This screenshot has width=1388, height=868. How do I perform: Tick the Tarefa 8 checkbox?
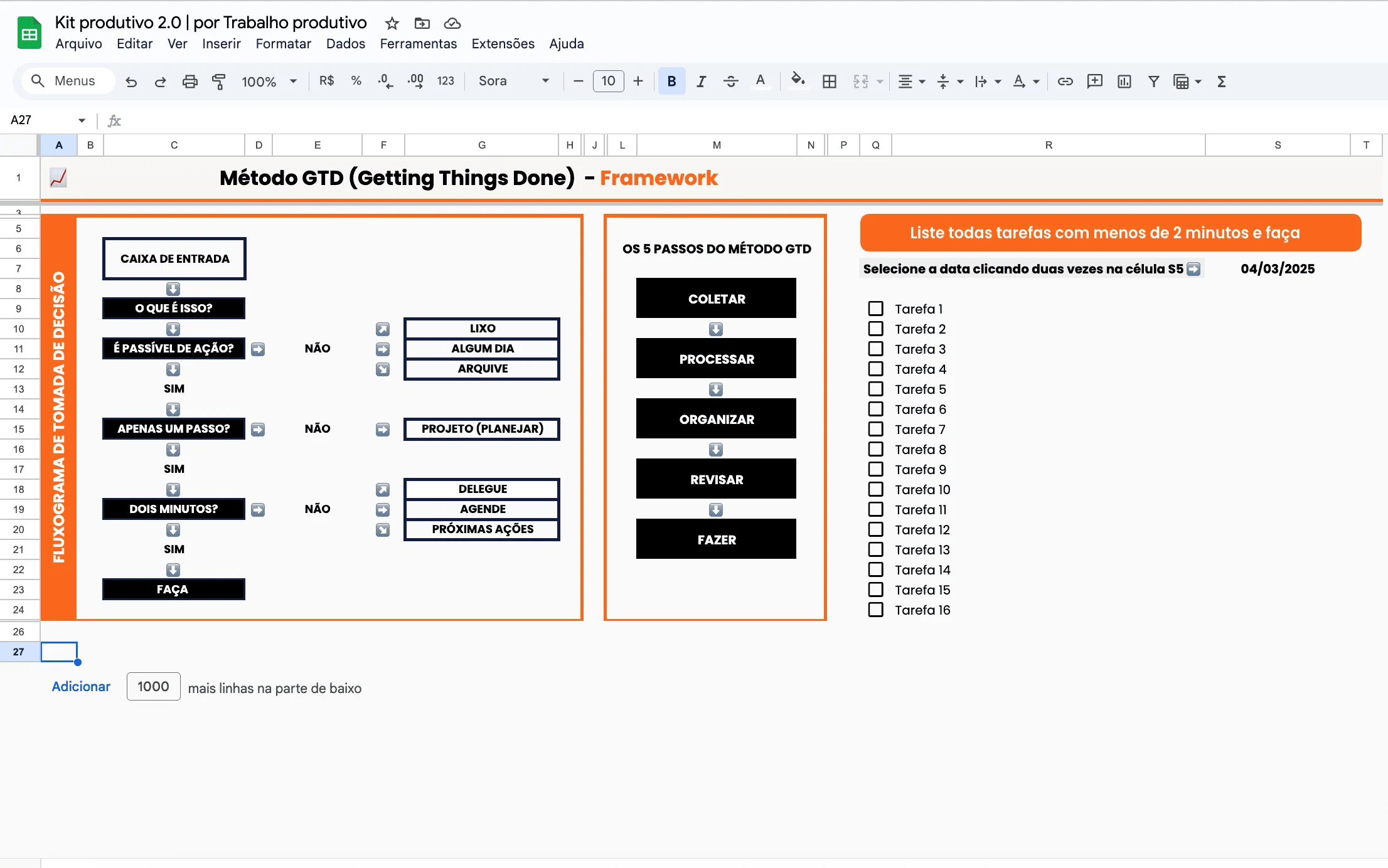(875, 449)
